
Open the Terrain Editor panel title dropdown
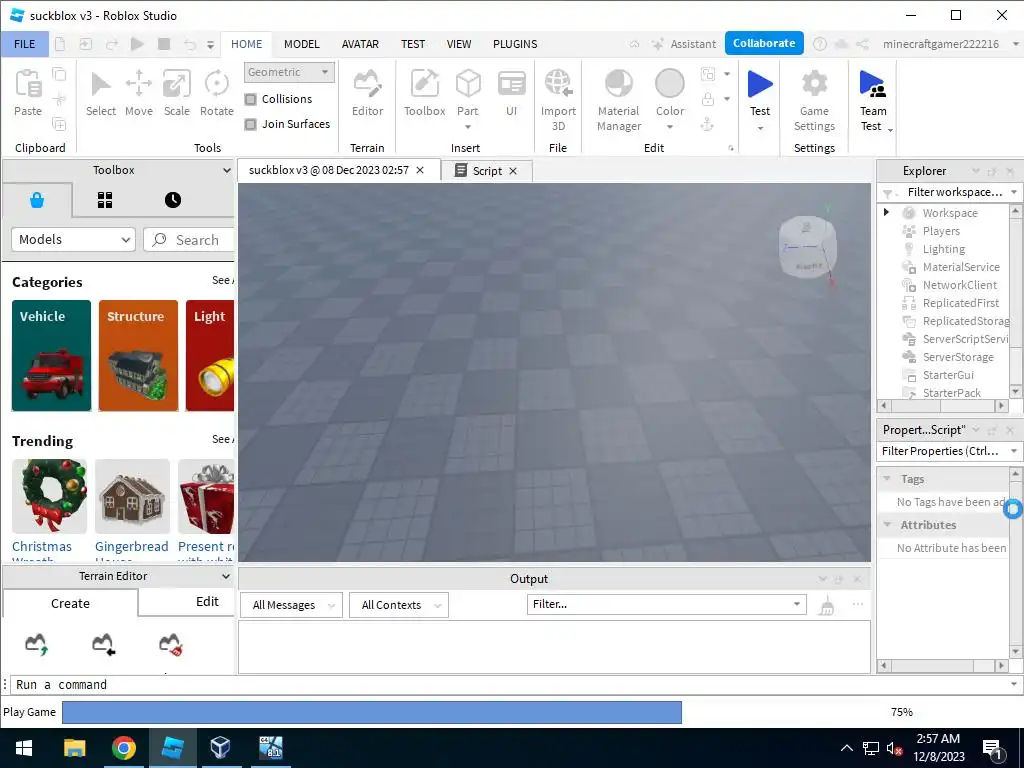[225, 577]
